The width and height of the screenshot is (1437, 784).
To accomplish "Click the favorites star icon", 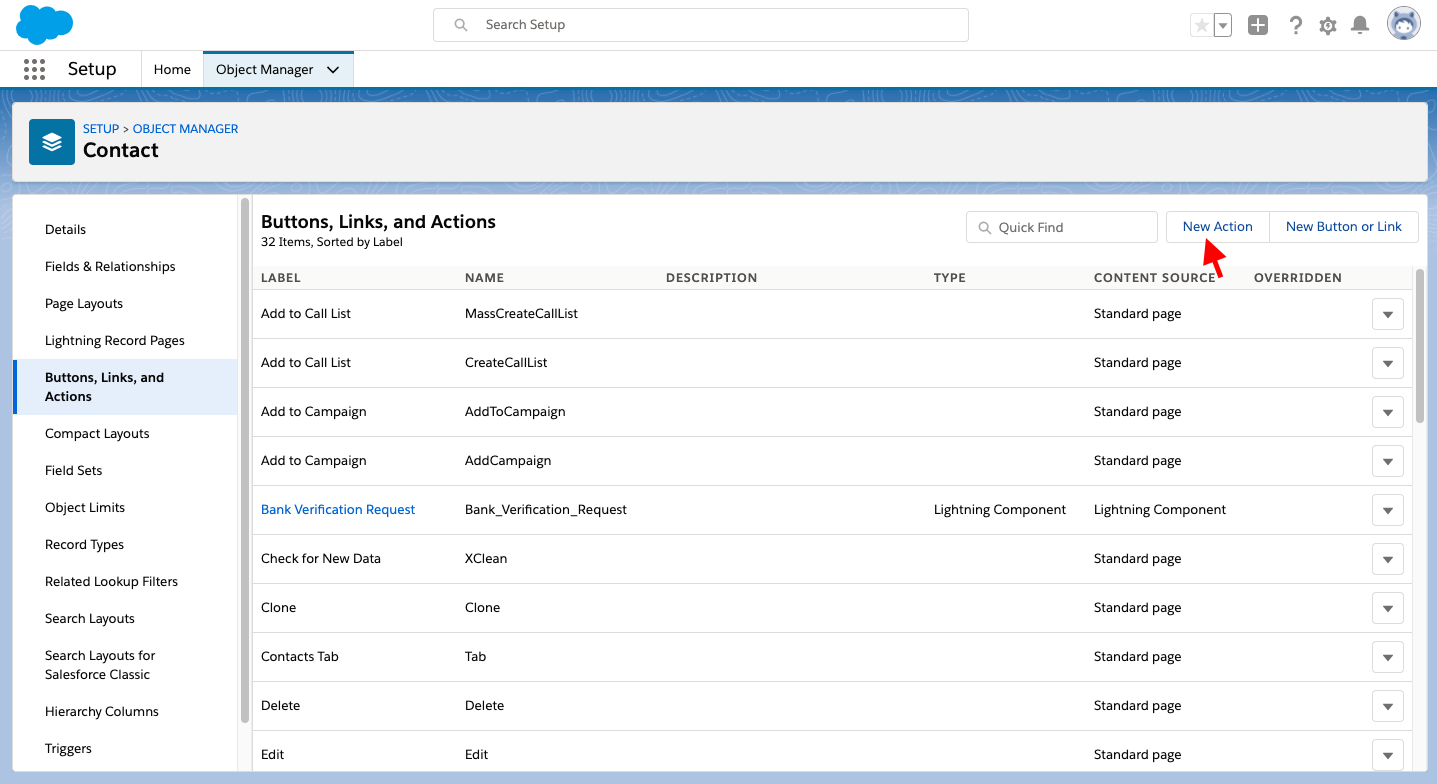I will coord(1201,26).
